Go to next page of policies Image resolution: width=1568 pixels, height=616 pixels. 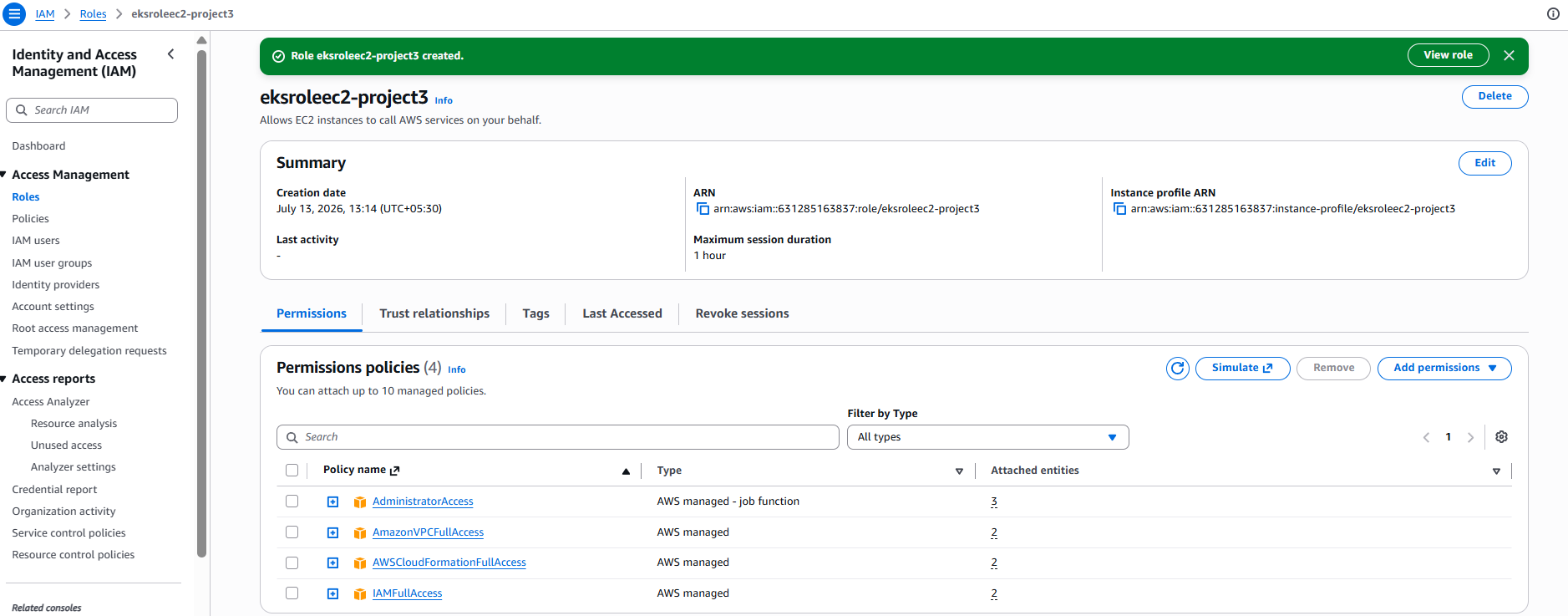(1470, 437)
